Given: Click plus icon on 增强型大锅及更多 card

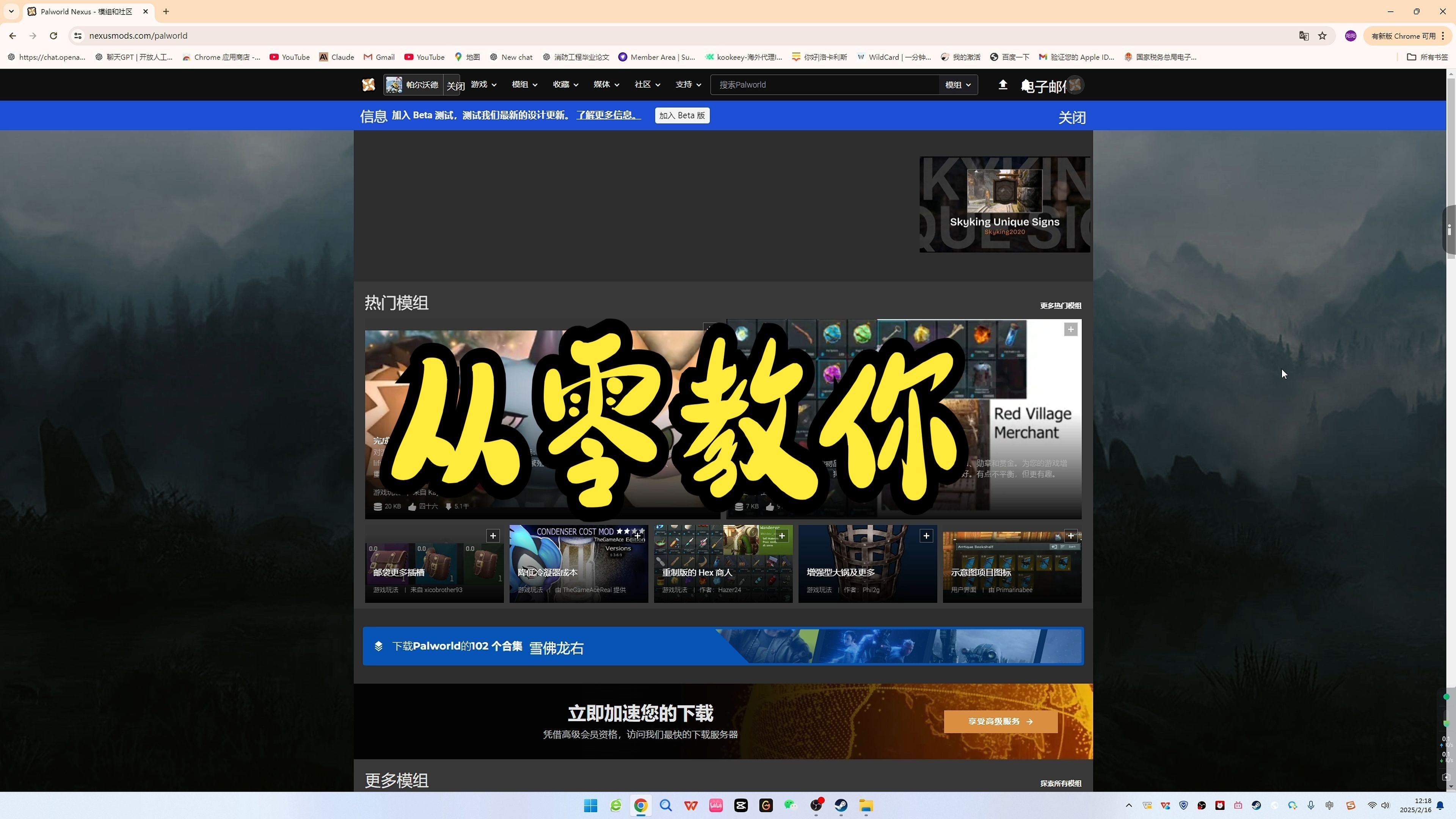Looking at the screenshot, I should 926,536.
